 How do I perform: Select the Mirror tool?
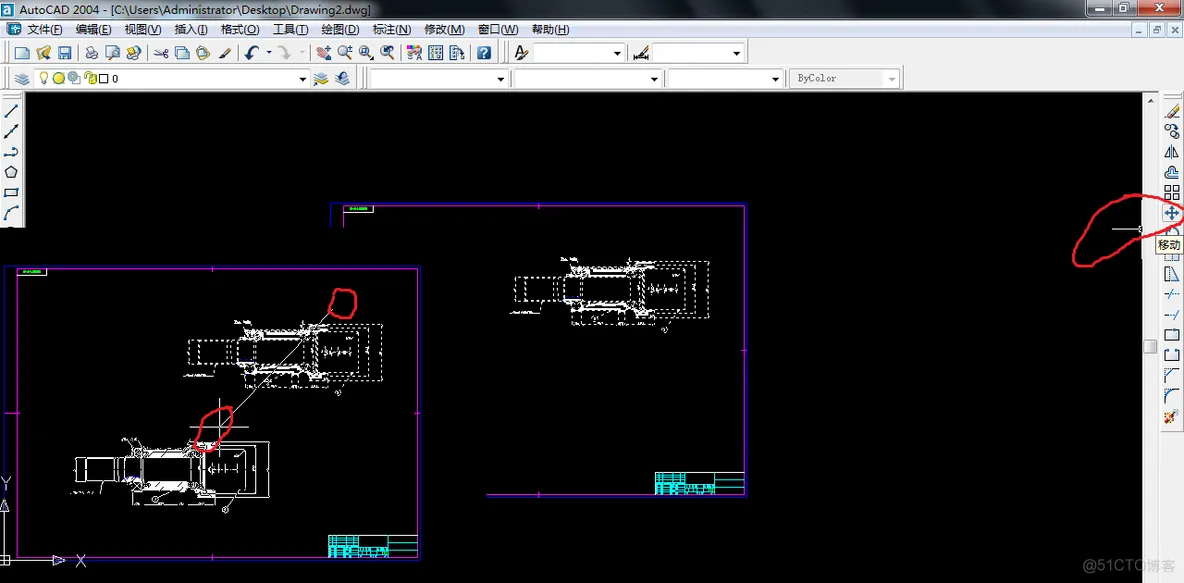(1172, 152)
